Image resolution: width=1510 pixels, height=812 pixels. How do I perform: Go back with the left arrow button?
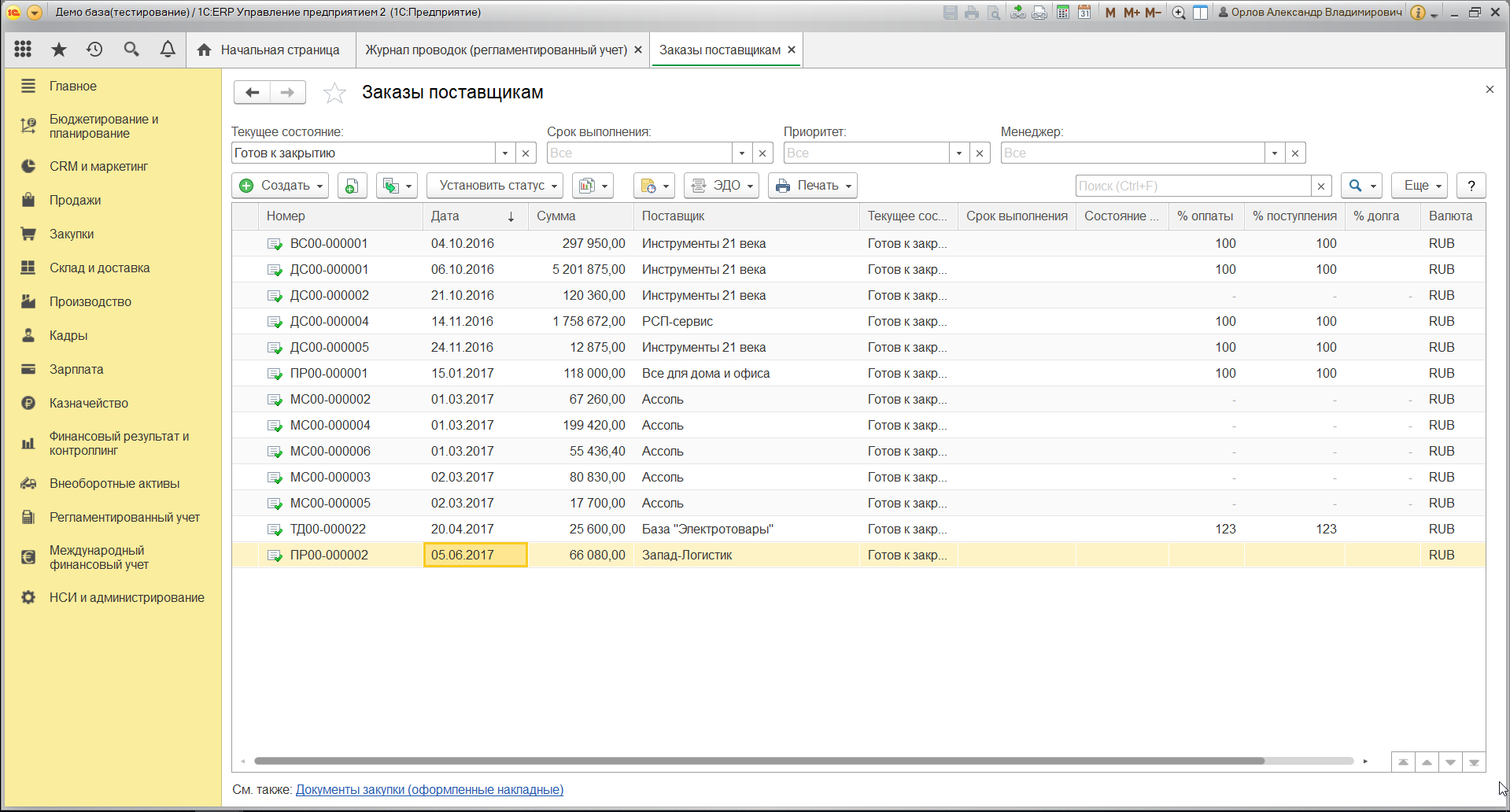coord(252,93)
